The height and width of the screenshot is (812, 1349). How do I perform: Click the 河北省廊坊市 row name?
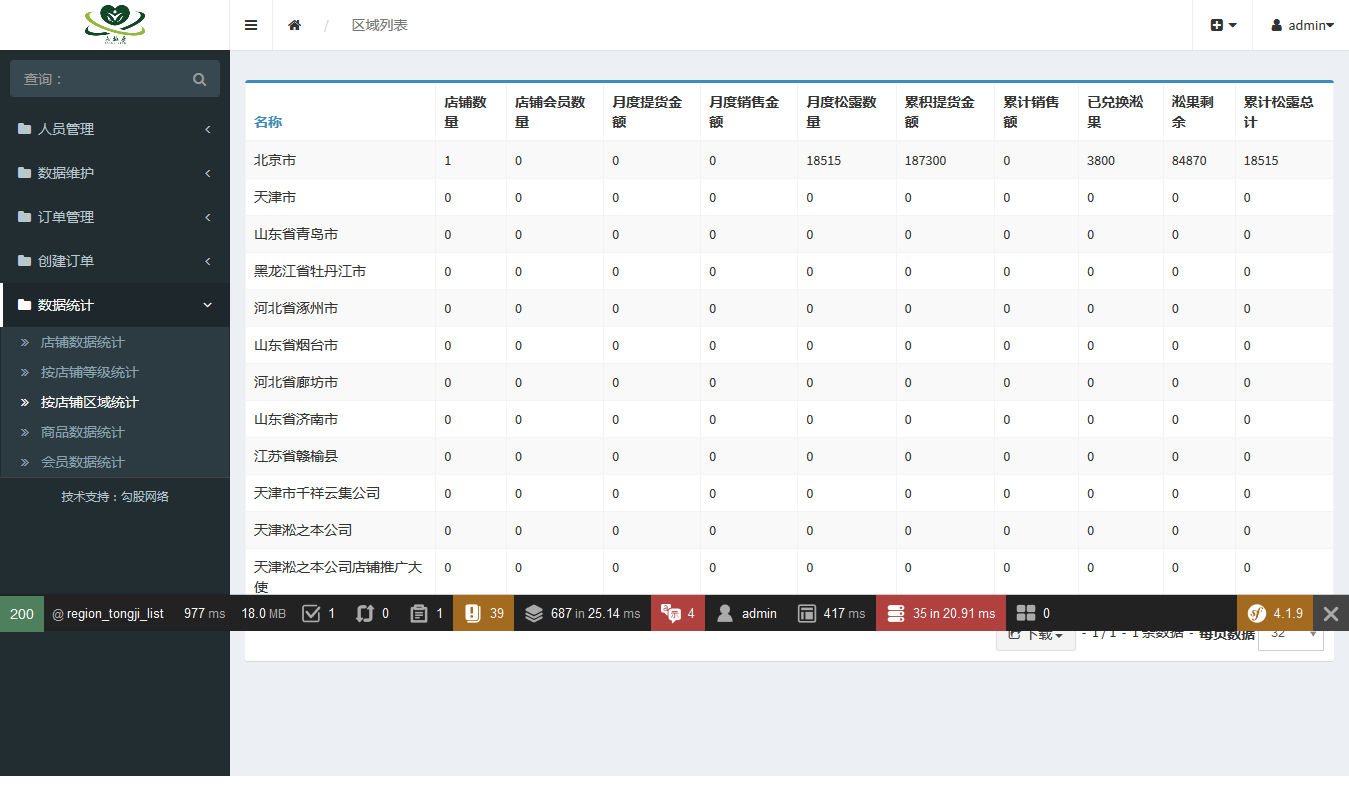296,382
